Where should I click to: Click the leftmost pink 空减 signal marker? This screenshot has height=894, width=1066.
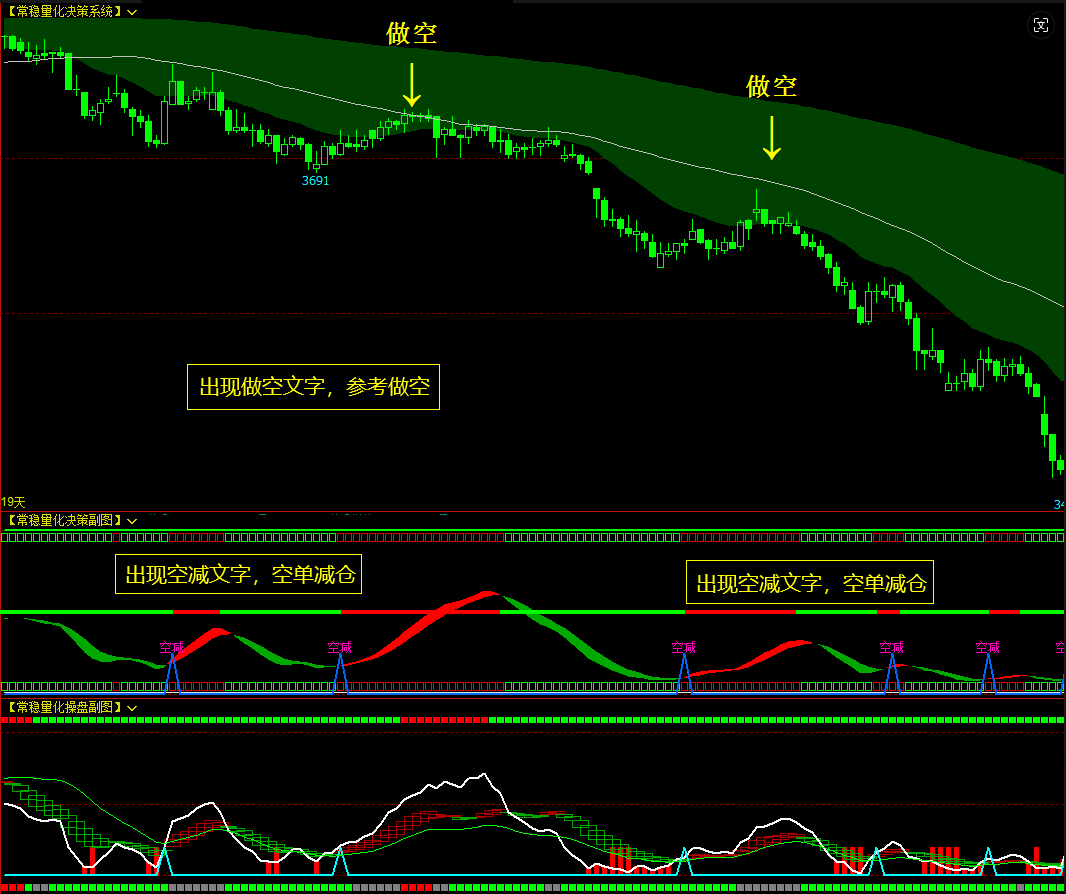tap(171, 647)
